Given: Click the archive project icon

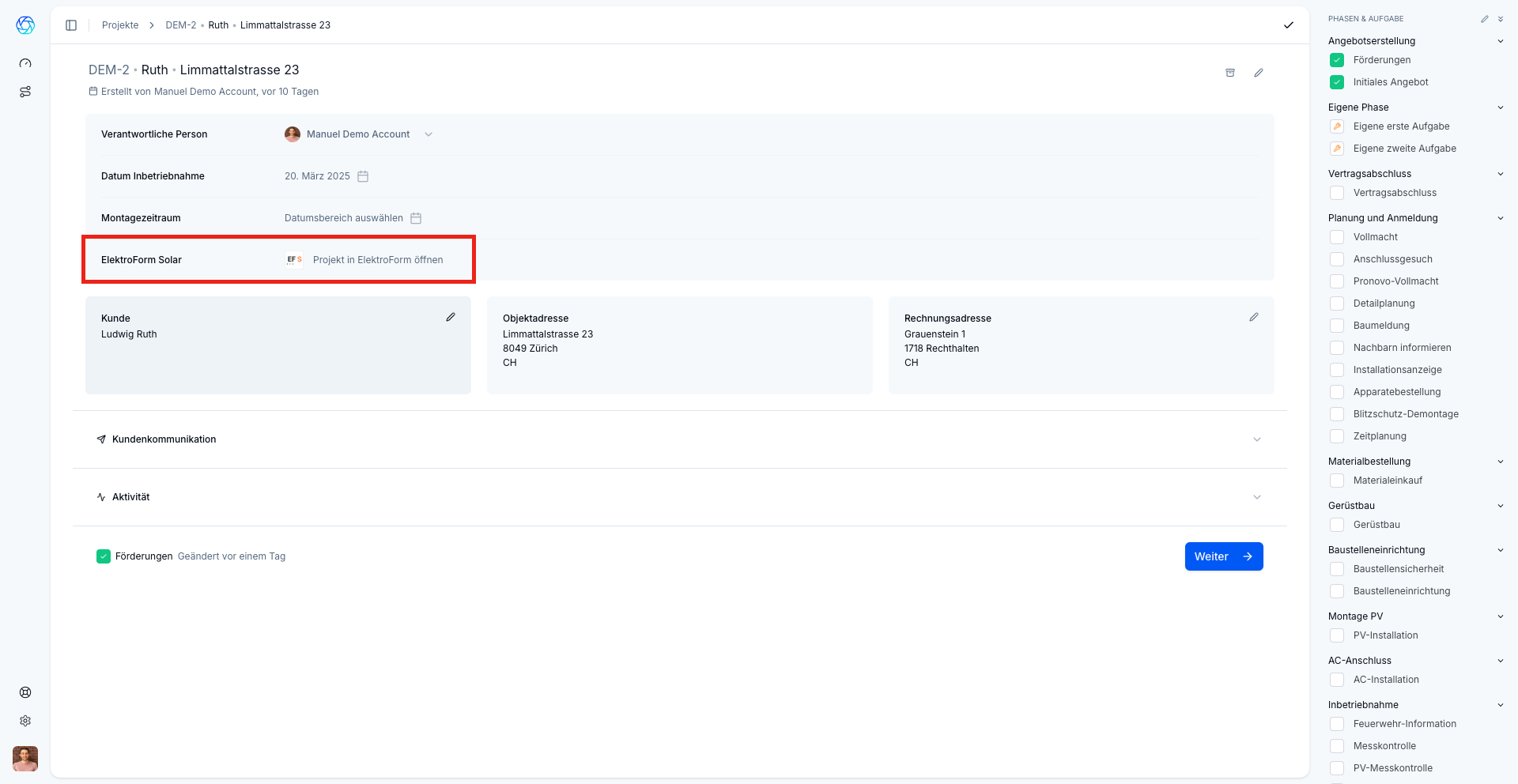Looking at the screenshot, I should [1230, 73].
